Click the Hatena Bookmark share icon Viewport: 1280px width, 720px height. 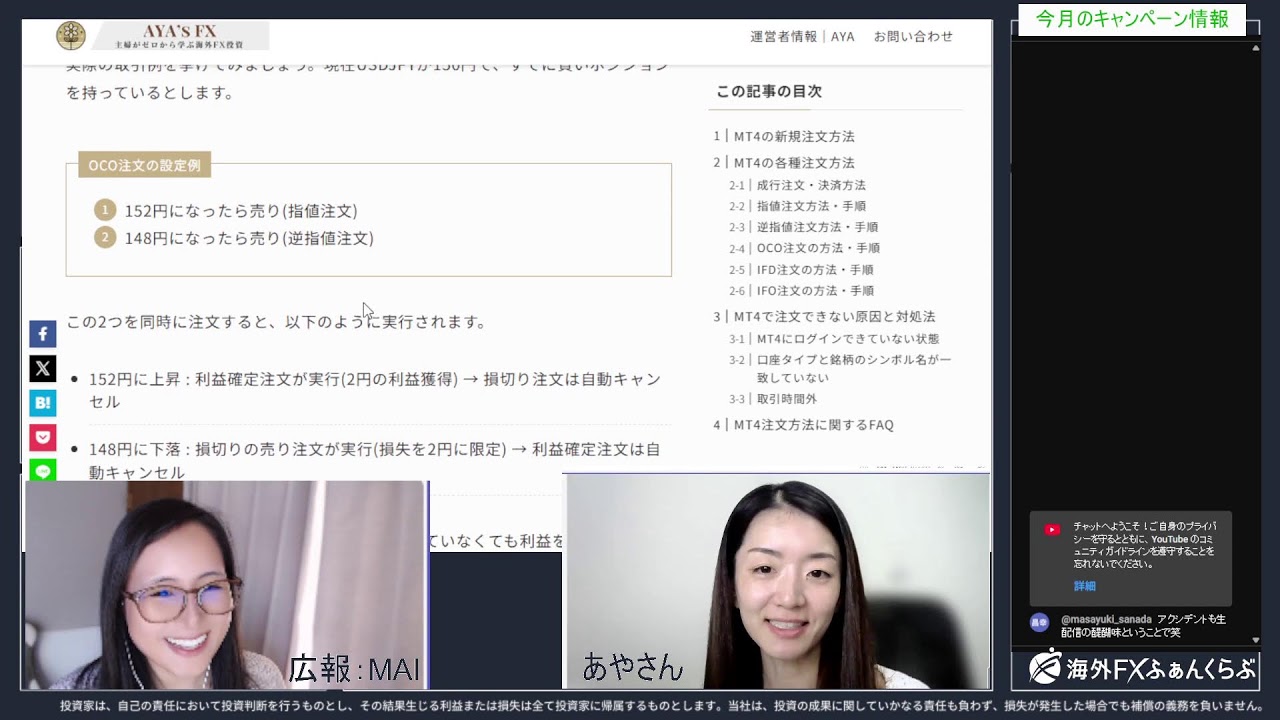[x=42, y=403]
